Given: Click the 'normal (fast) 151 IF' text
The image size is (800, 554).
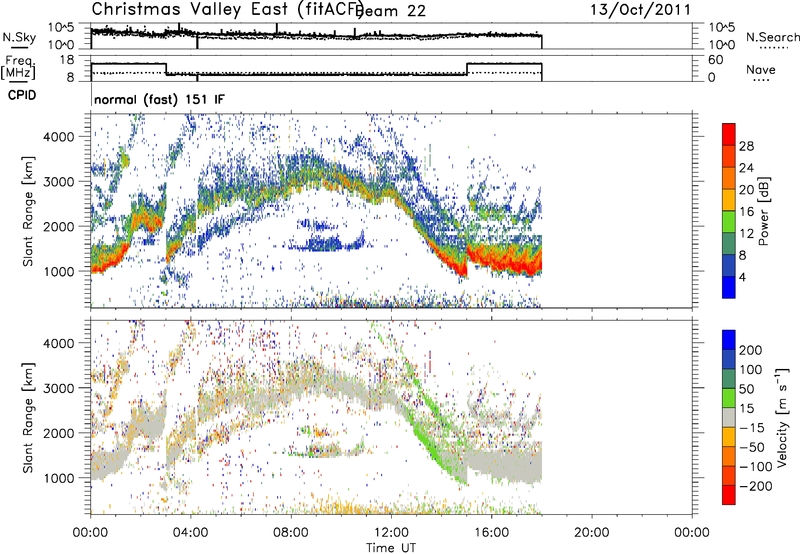Looking at the screenshot, I should pos(159,99).
